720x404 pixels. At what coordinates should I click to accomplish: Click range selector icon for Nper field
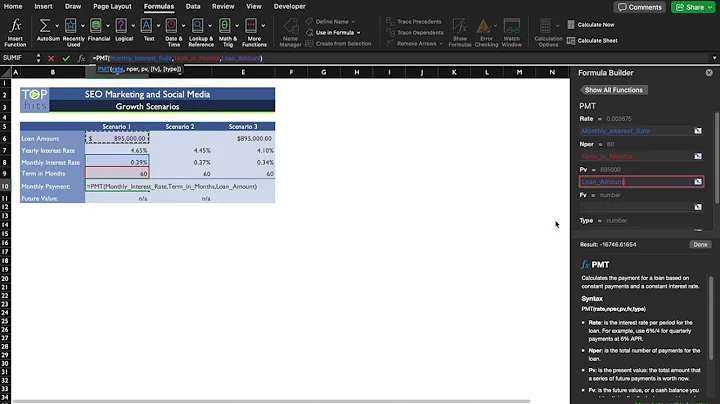tap(698, 156)
